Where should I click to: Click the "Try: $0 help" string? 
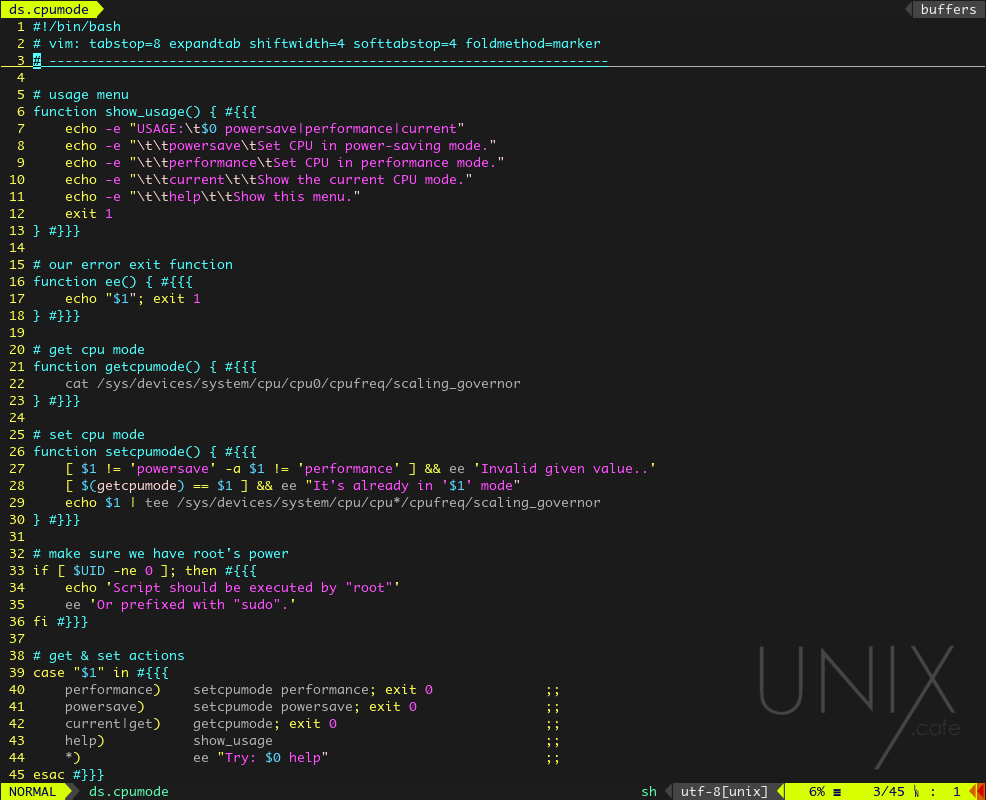[x=272, y=757]
